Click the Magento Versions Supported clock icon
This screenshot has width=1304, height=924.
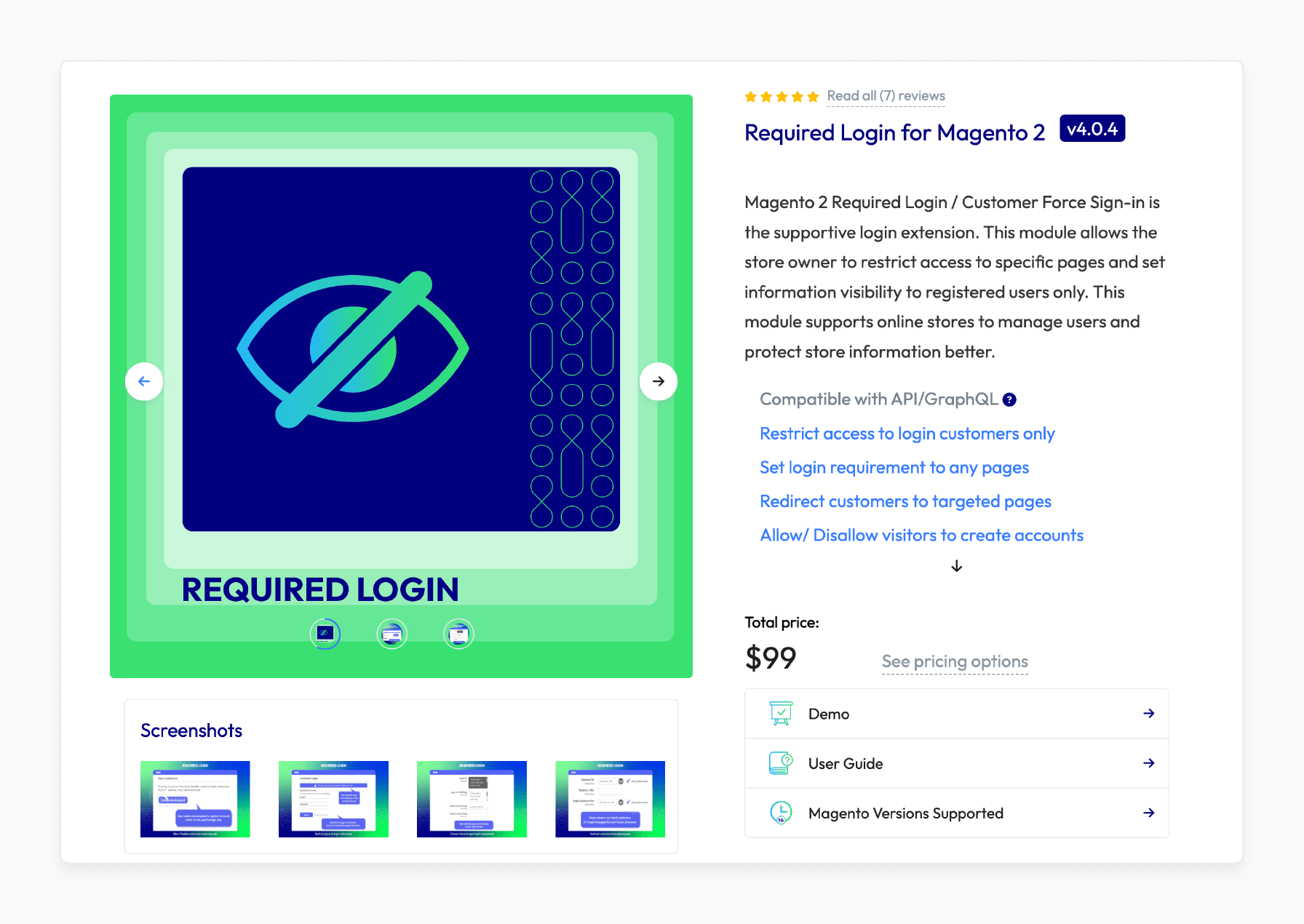click(x=781, y=813)
